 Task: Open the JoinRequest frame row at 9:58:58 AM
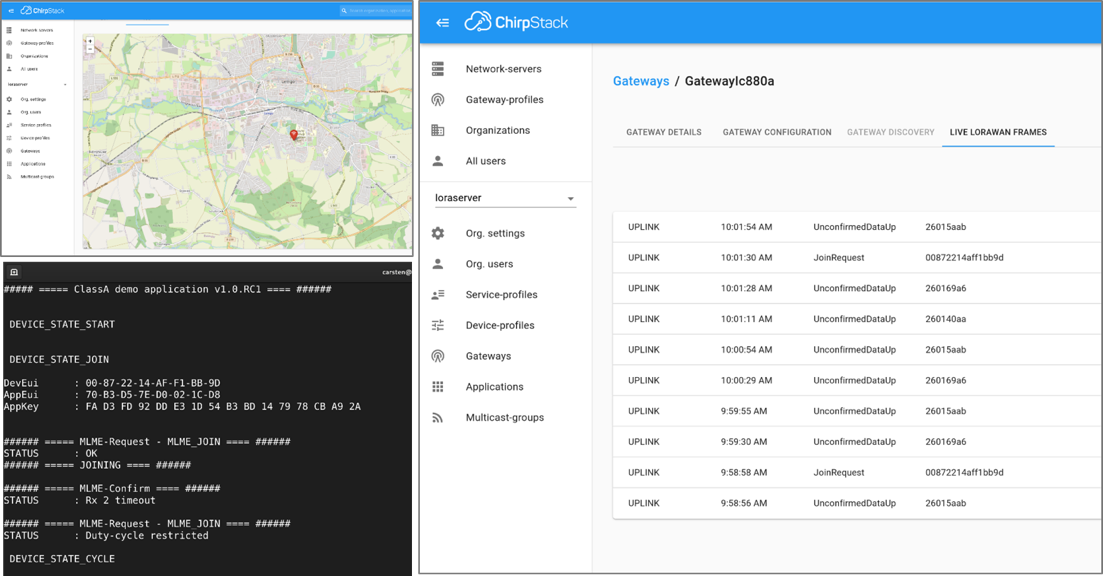coord(856,473)
